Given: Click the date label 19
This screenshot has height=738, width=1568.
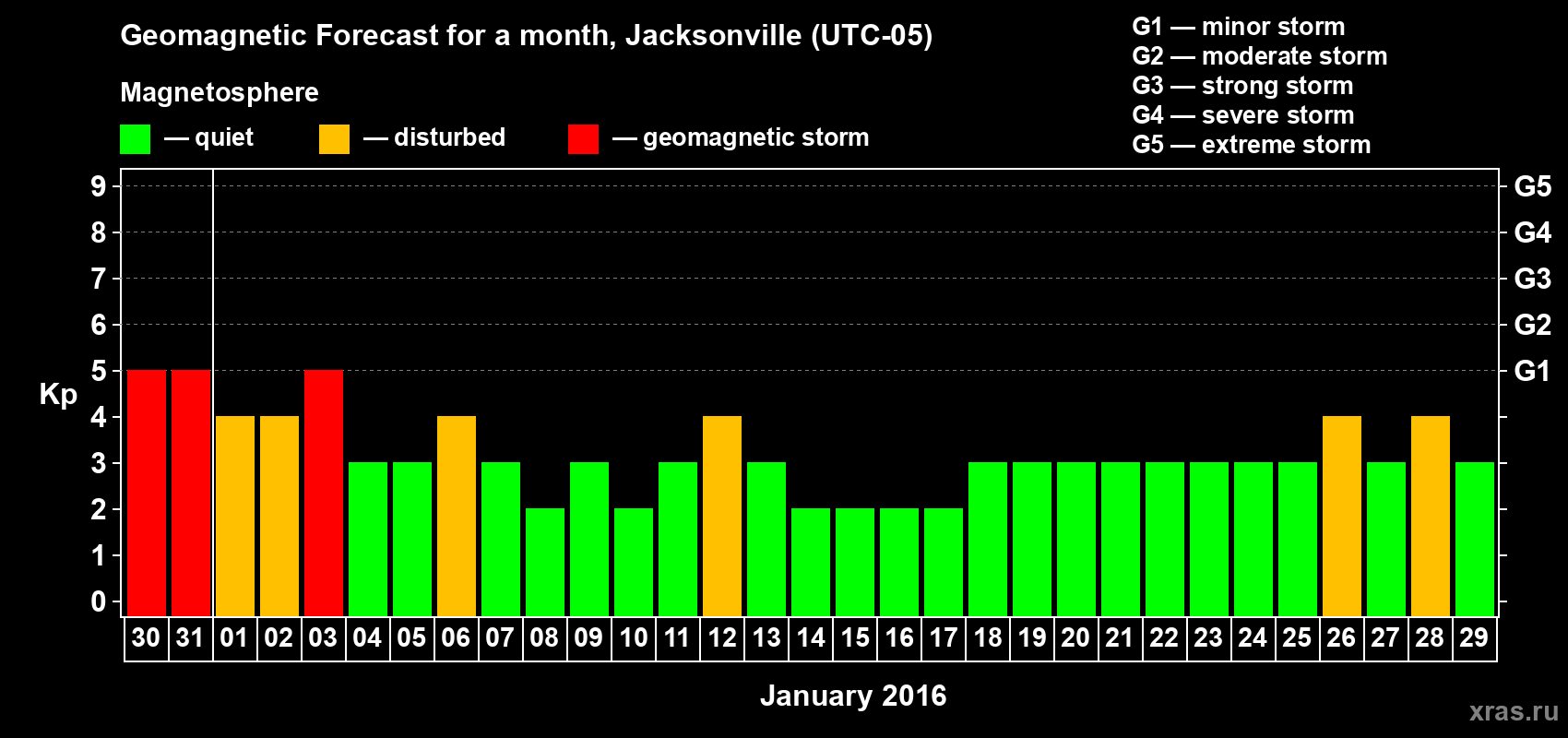Looking at the screenshot, I should [1031, 638].
